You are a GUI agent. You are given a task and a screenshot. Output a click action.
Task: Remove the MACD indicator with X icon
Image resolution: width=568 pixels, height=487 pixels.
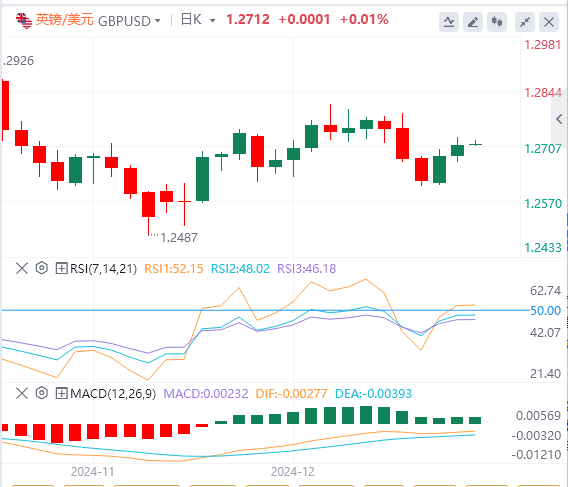(22, 393)
